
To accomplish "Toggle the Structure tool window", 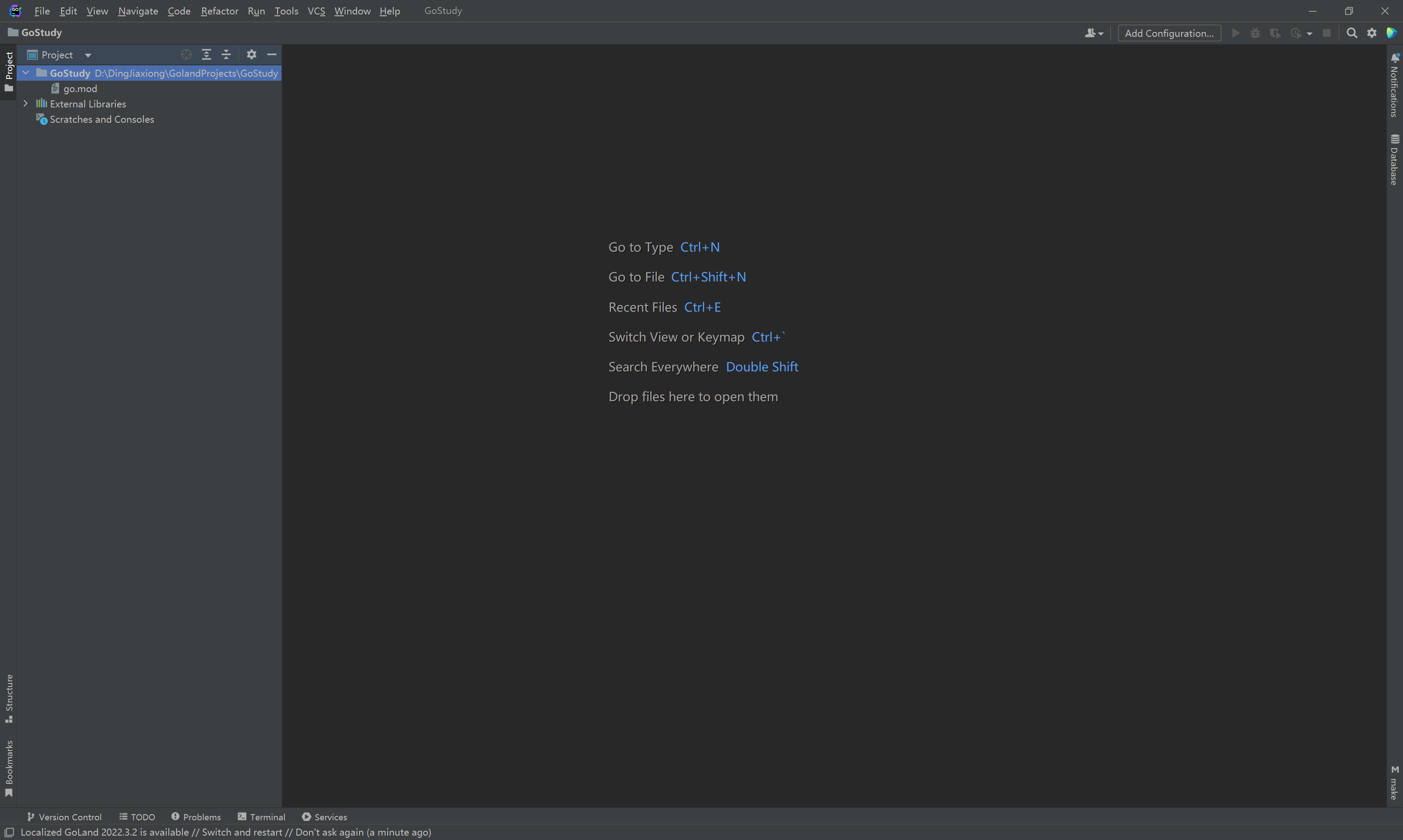I will click(x=9, y=698).
